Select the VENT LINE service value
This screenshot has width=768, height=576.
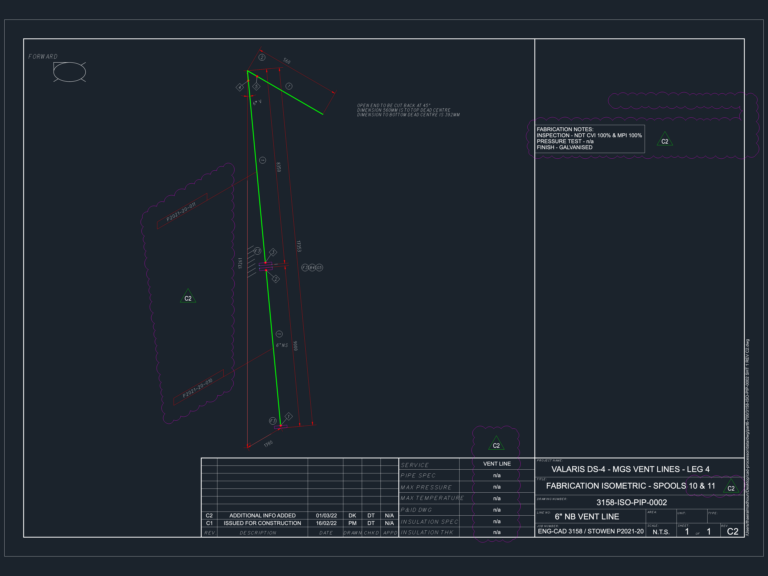click(x=497, y=463)
